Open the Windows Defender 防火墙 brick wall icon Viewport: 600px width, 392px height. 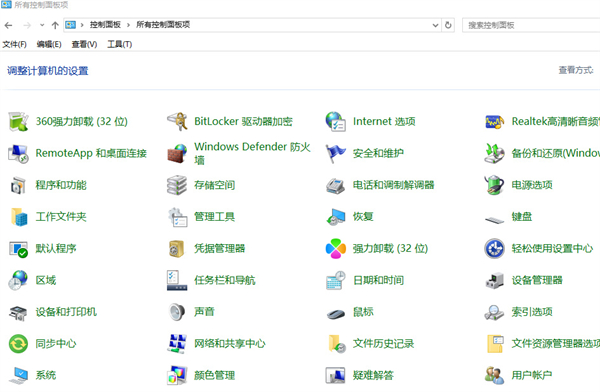[177, 154]
